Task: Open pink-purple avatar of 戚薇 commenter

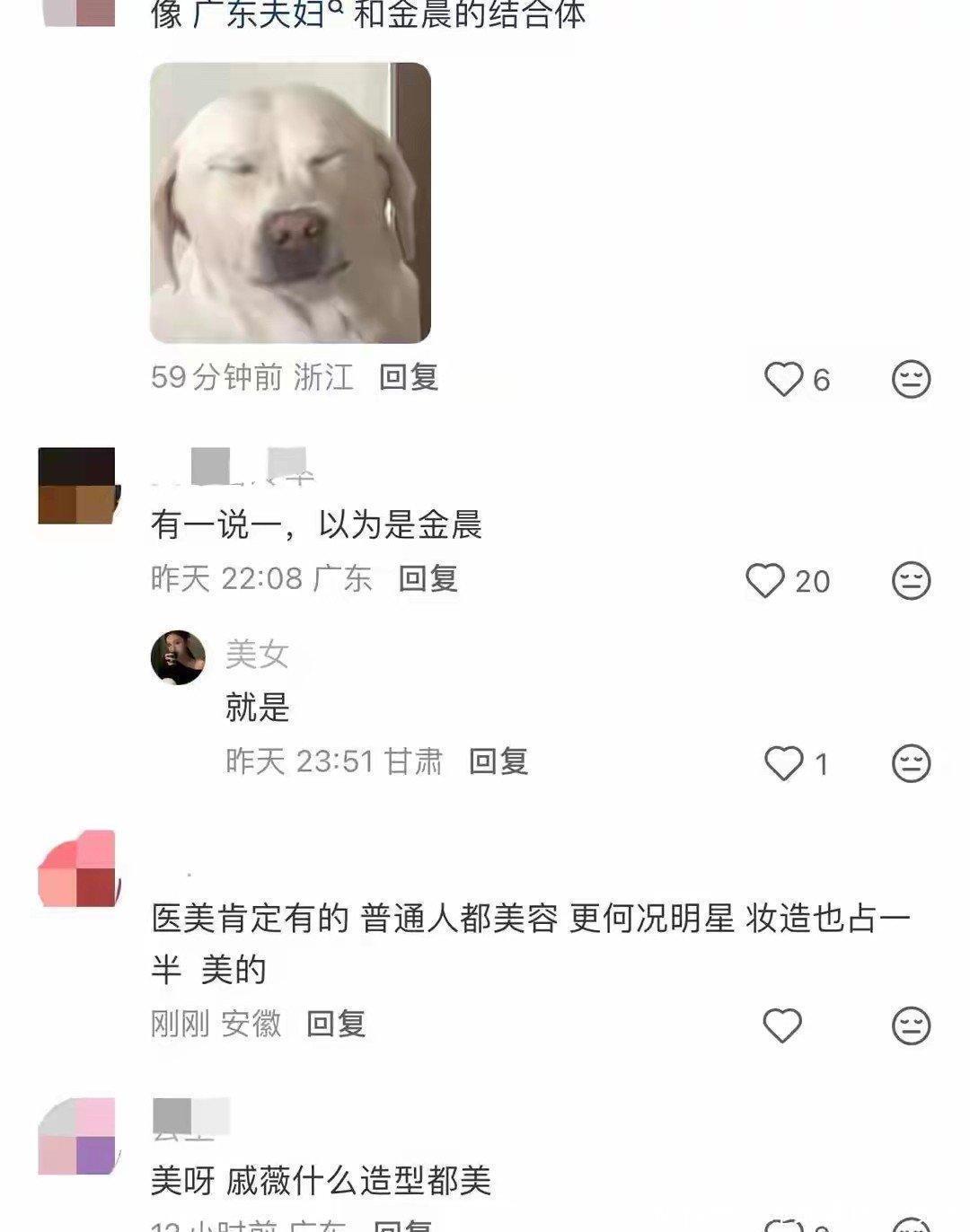Action: click(76, 1136)
